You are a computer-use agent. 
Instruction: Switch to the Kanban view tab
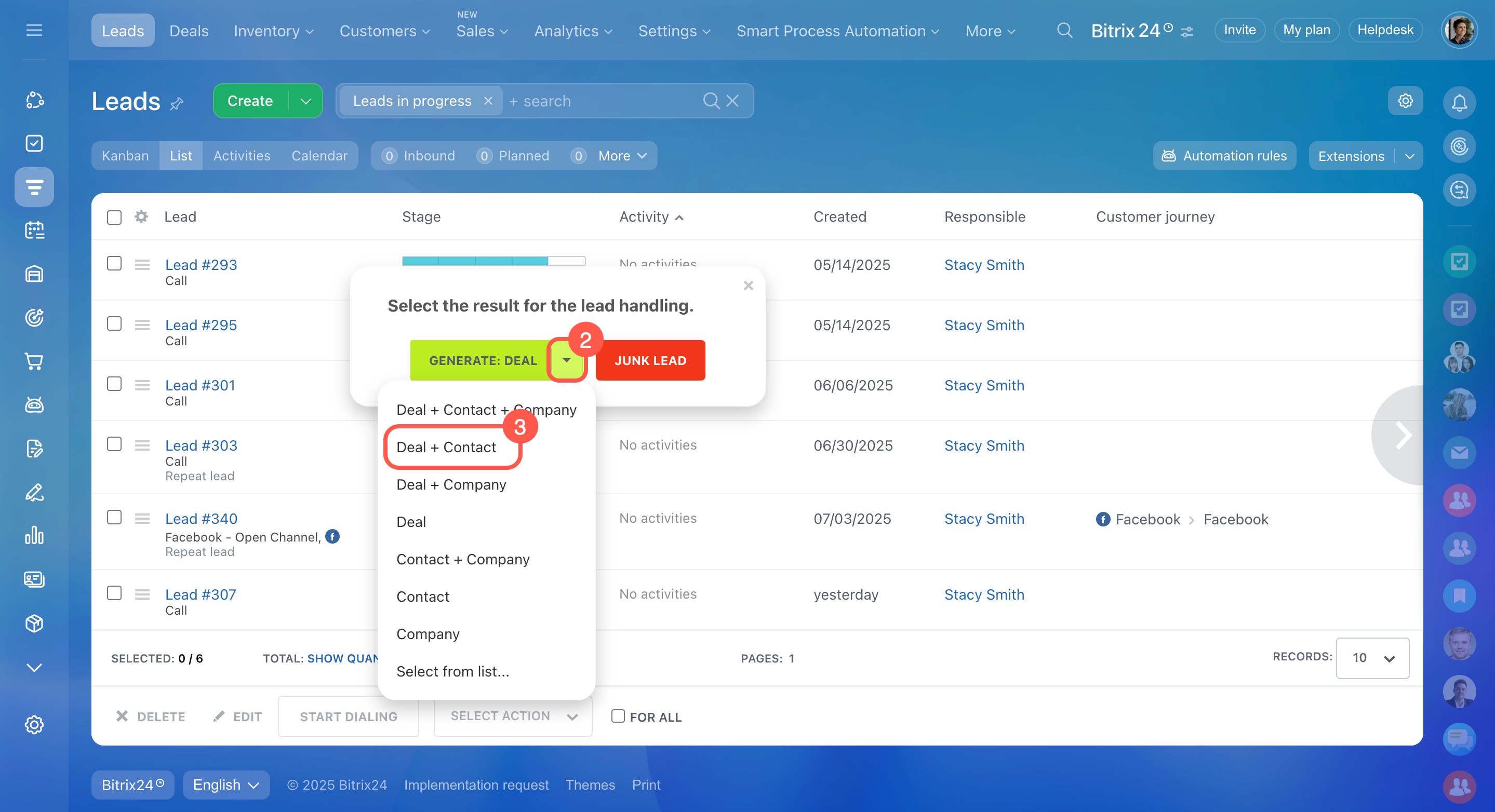[x=125, y=156]
